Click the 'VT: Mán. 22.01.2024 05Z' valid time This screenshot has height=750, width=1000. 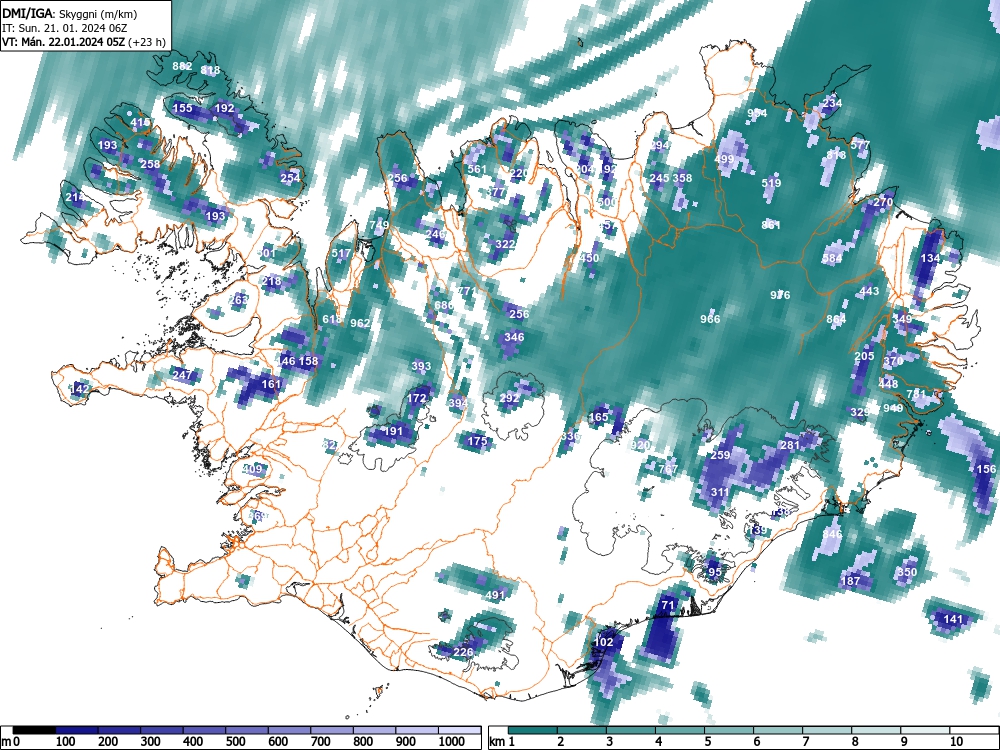(x=63, y=43)
